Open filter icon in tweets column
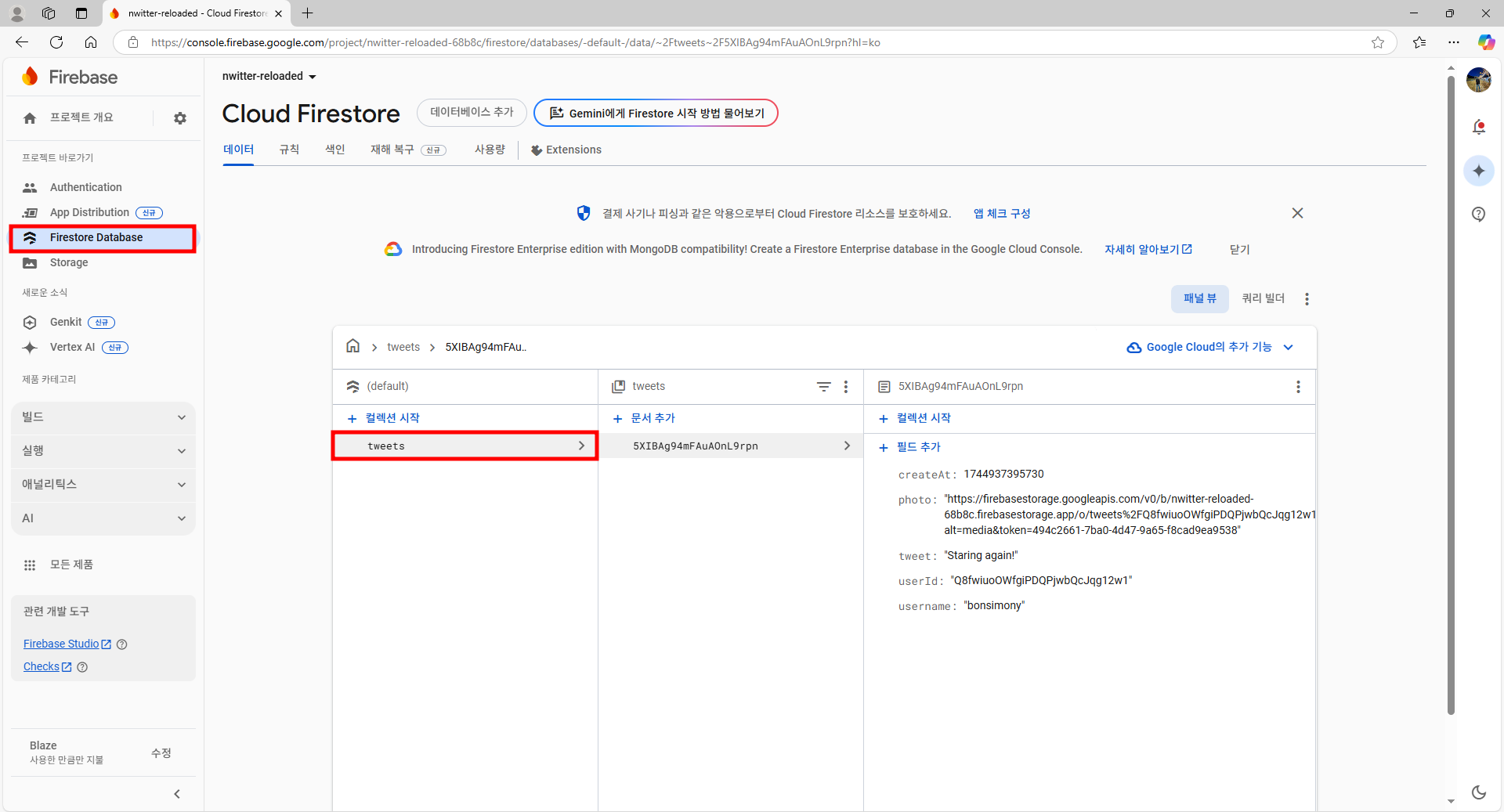1504x812 pixels. click(824, 387)
